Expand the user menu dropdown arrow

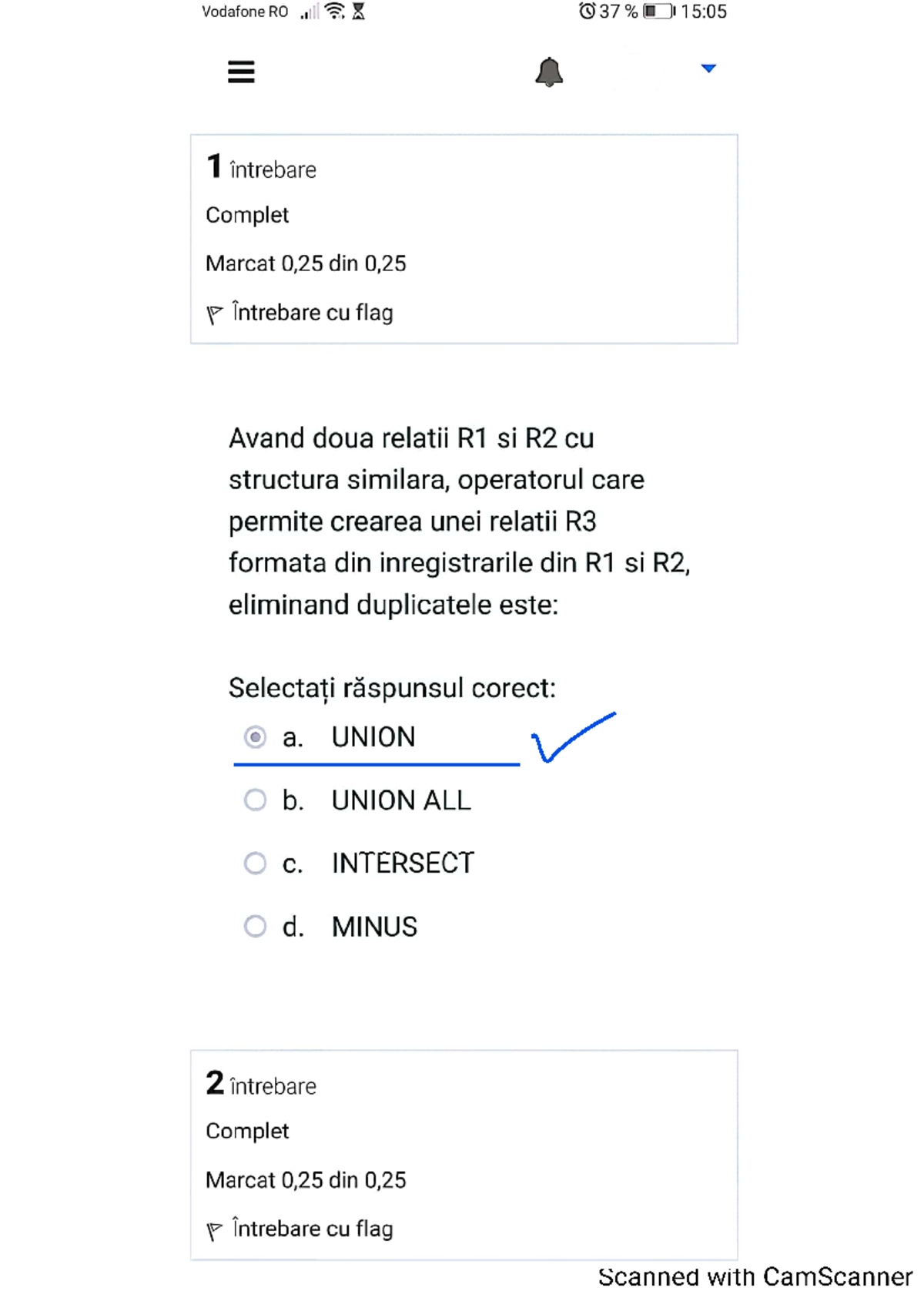(708, 69)
